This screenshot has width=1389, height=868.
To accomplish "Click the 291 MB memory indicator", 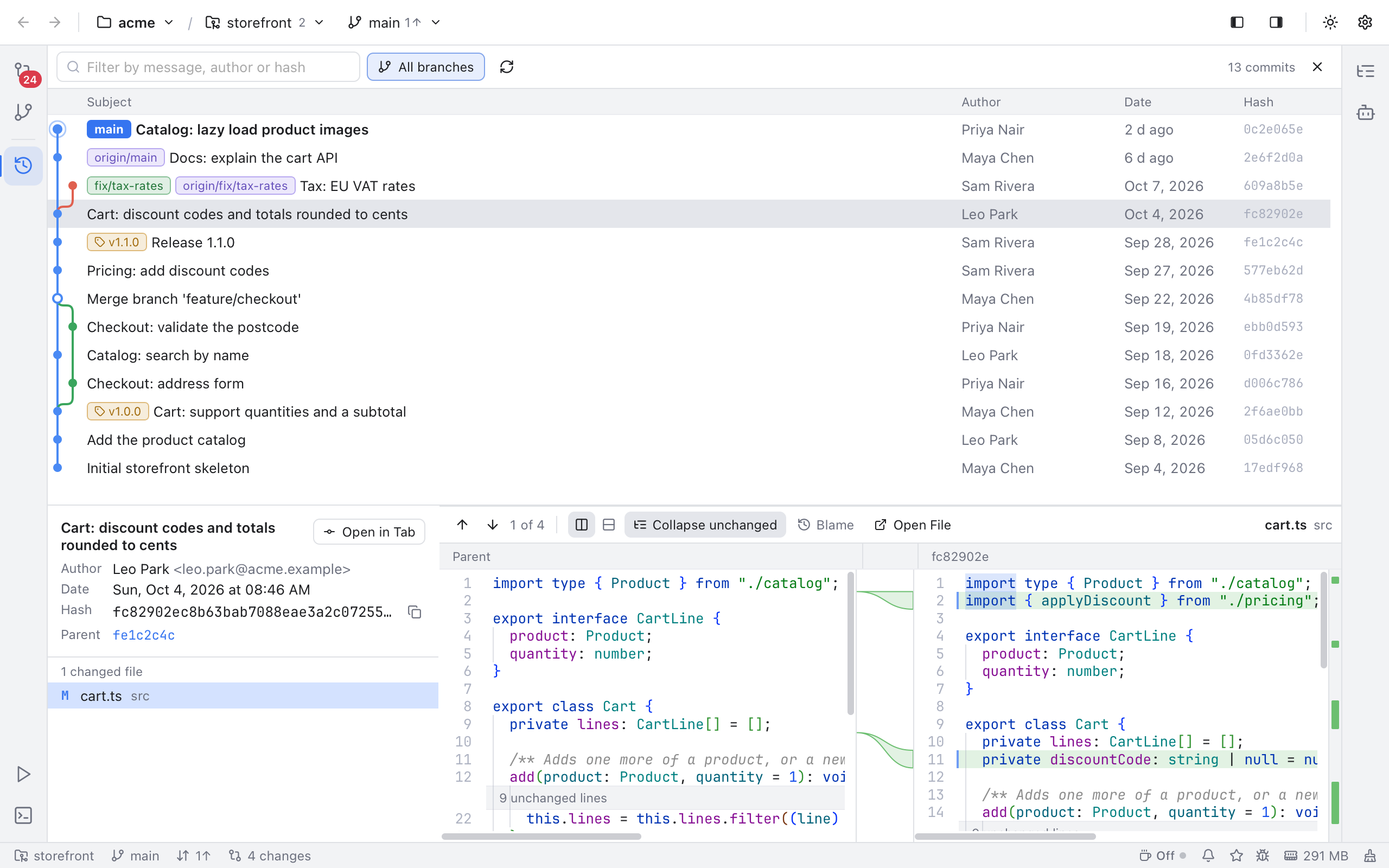I will pos(1316,856).
